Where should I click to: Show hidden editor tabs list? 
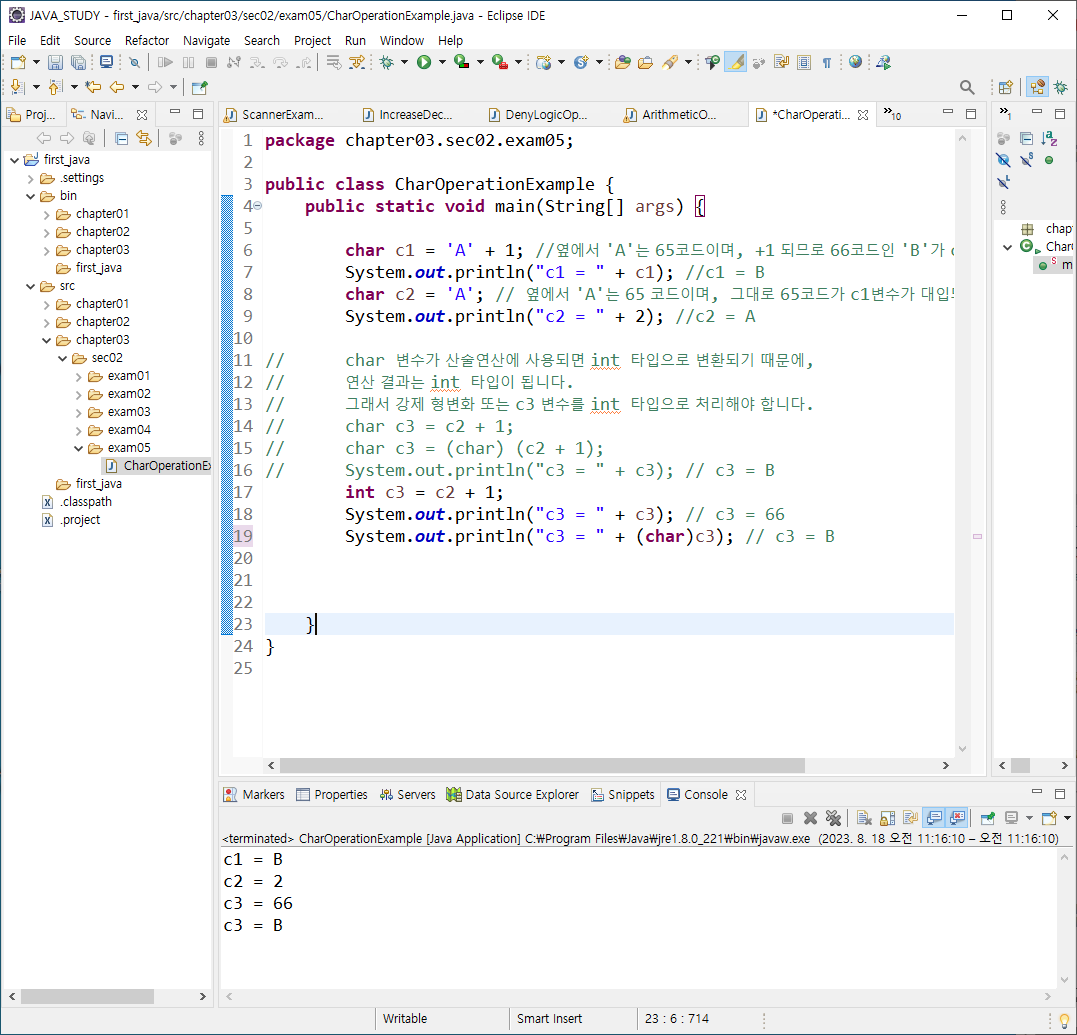tap(892, 114)
